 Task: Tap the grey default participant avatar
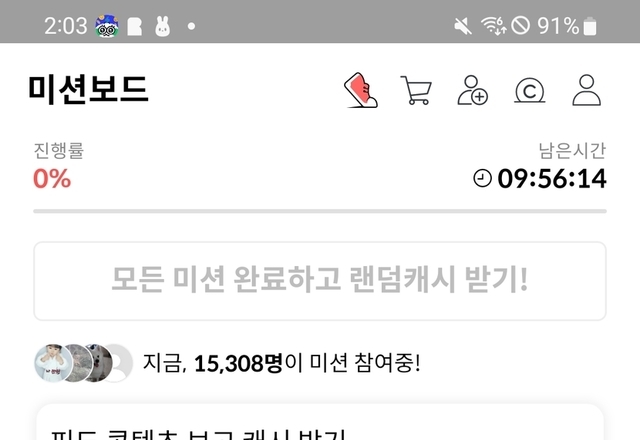click(117, 363)
